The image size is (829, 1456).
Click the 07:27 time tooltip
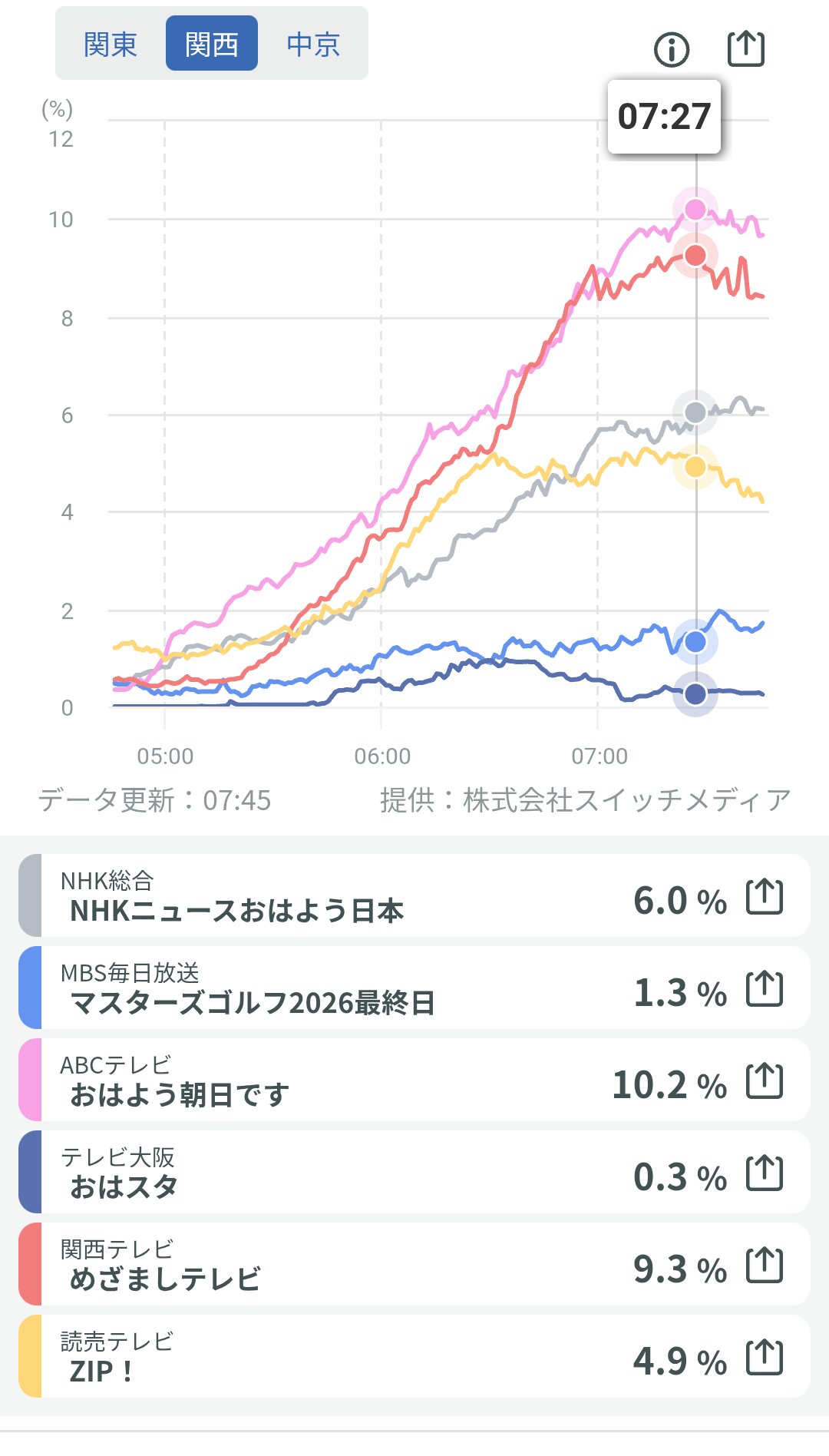click(x=664, y=117)
